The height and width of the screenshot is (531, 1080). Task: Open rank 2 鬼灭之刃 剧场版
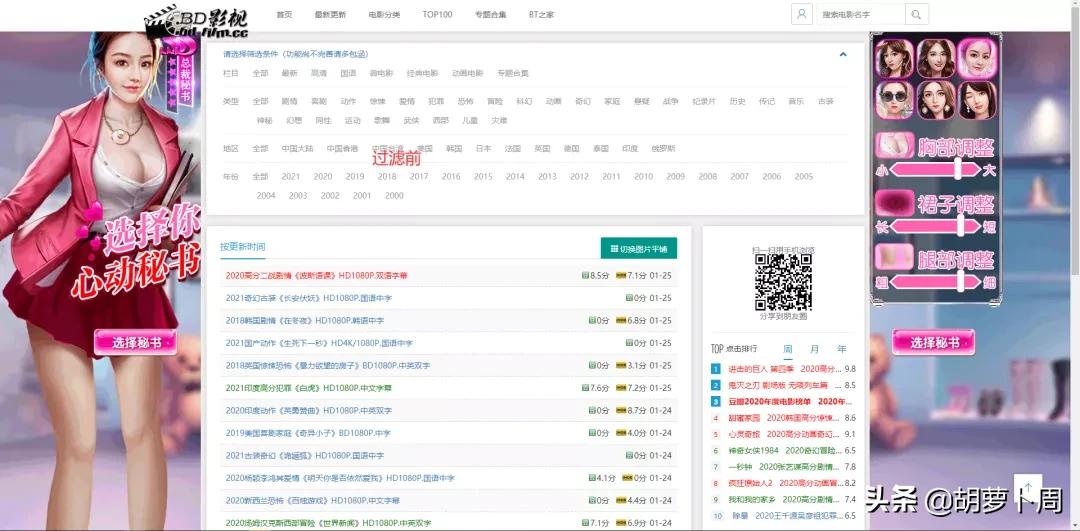[x=785, y=386]
